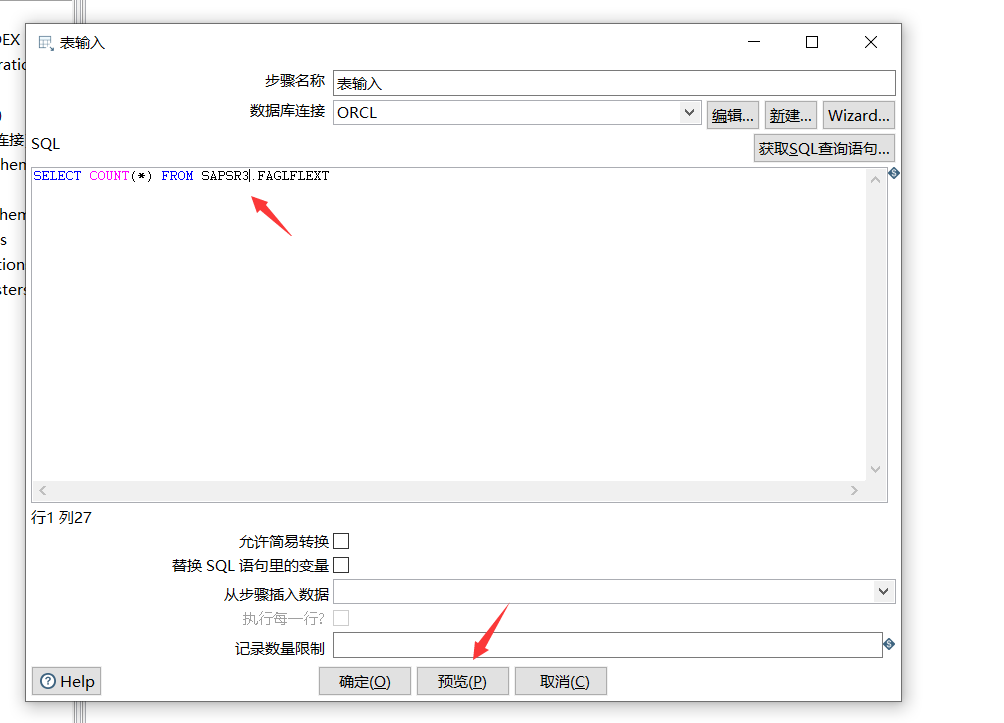Click the SQL editor scroll down arrow
The height and width of the screenshot is (723, 1004).
point(875,469)
